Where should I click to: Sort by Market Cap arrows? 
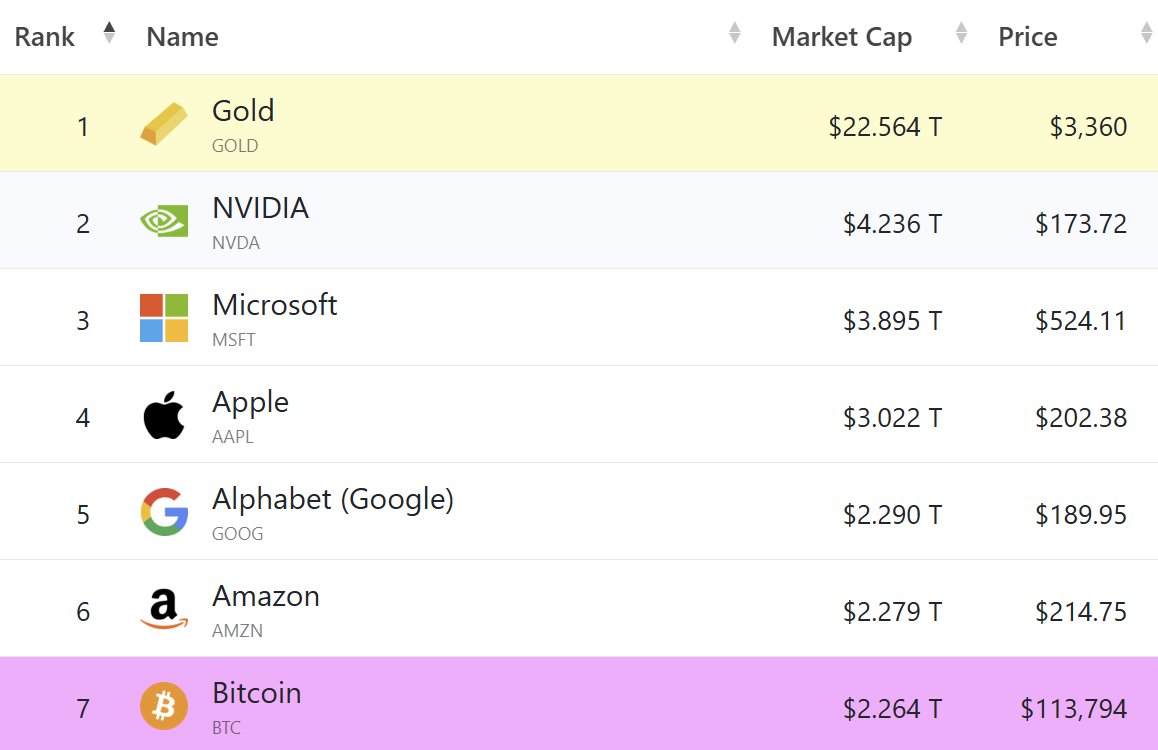[x=961, y=34]
